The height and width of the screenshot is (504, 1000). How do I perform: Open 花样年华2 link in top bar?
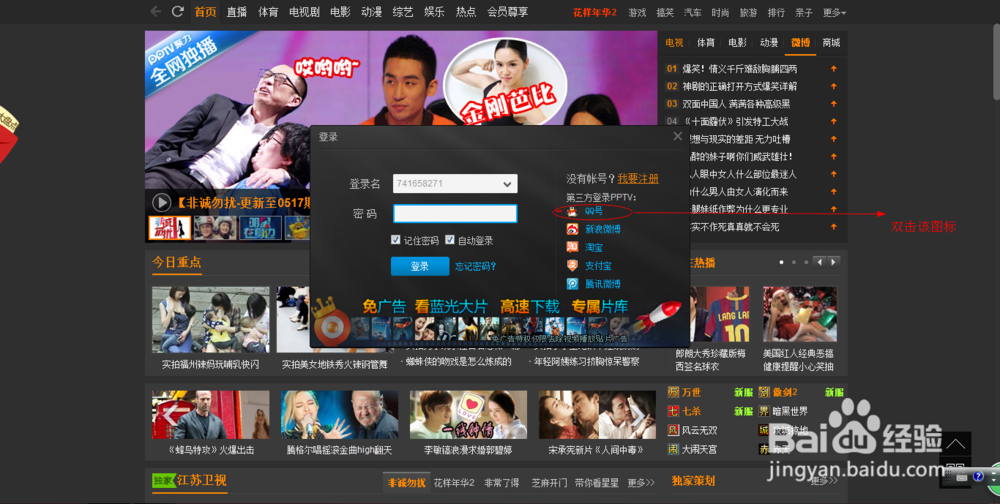594,12
